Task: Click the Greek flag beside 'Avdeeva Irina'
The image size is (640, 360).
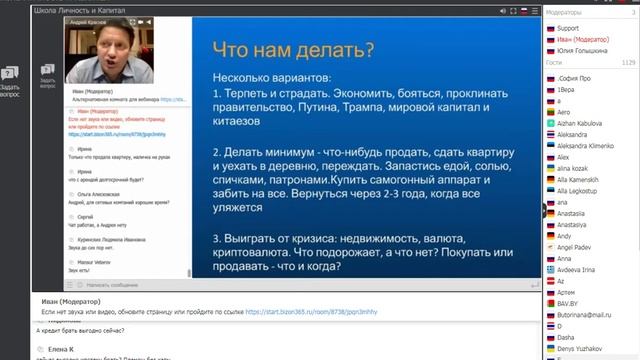Action: point(551,270)
